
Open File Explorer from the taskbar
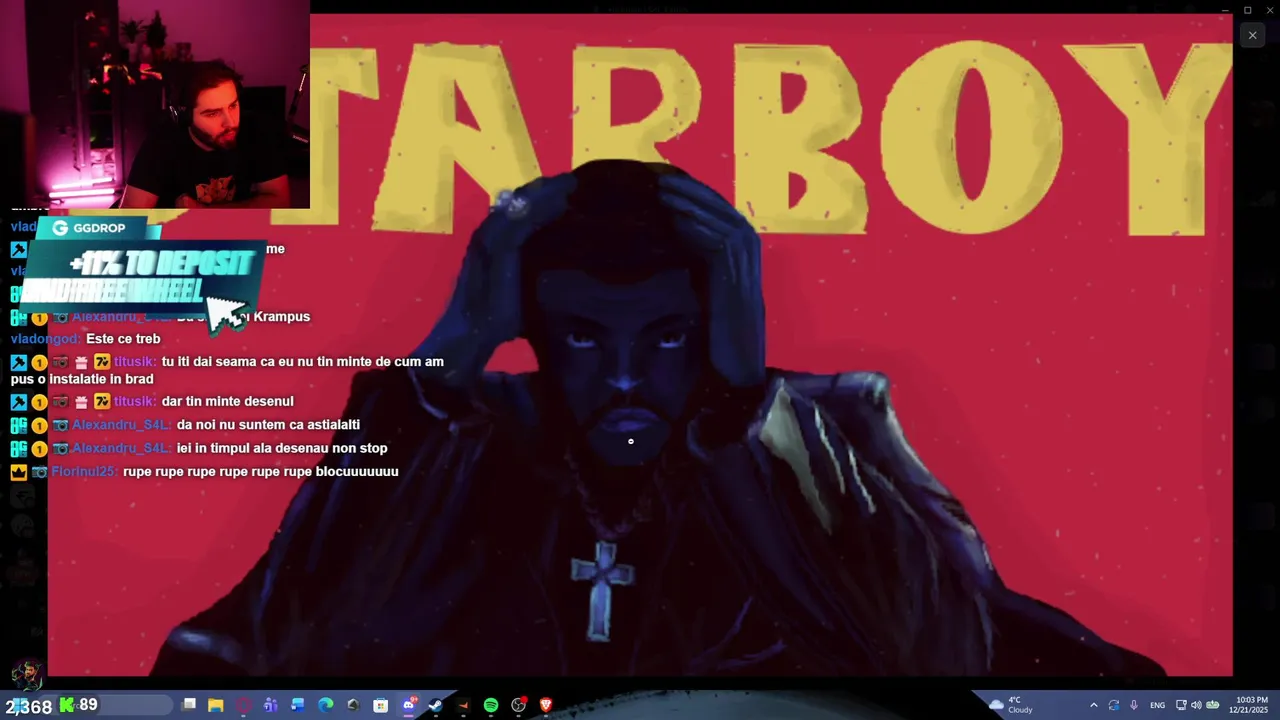[x=215, y=705]
